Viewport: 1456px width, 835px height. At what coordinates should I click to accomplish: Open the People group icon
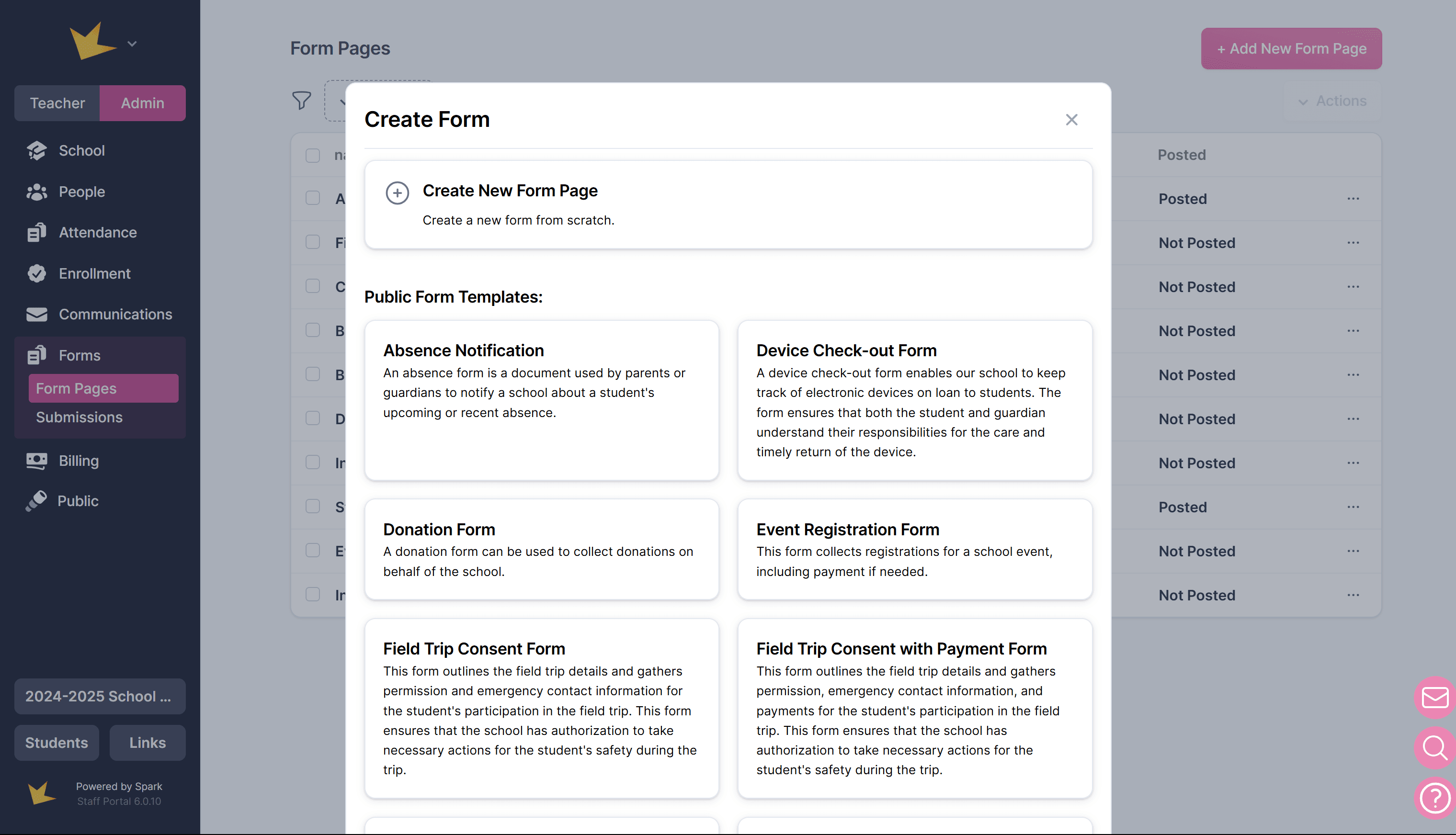pyautogui.click(x=36, y=192)
